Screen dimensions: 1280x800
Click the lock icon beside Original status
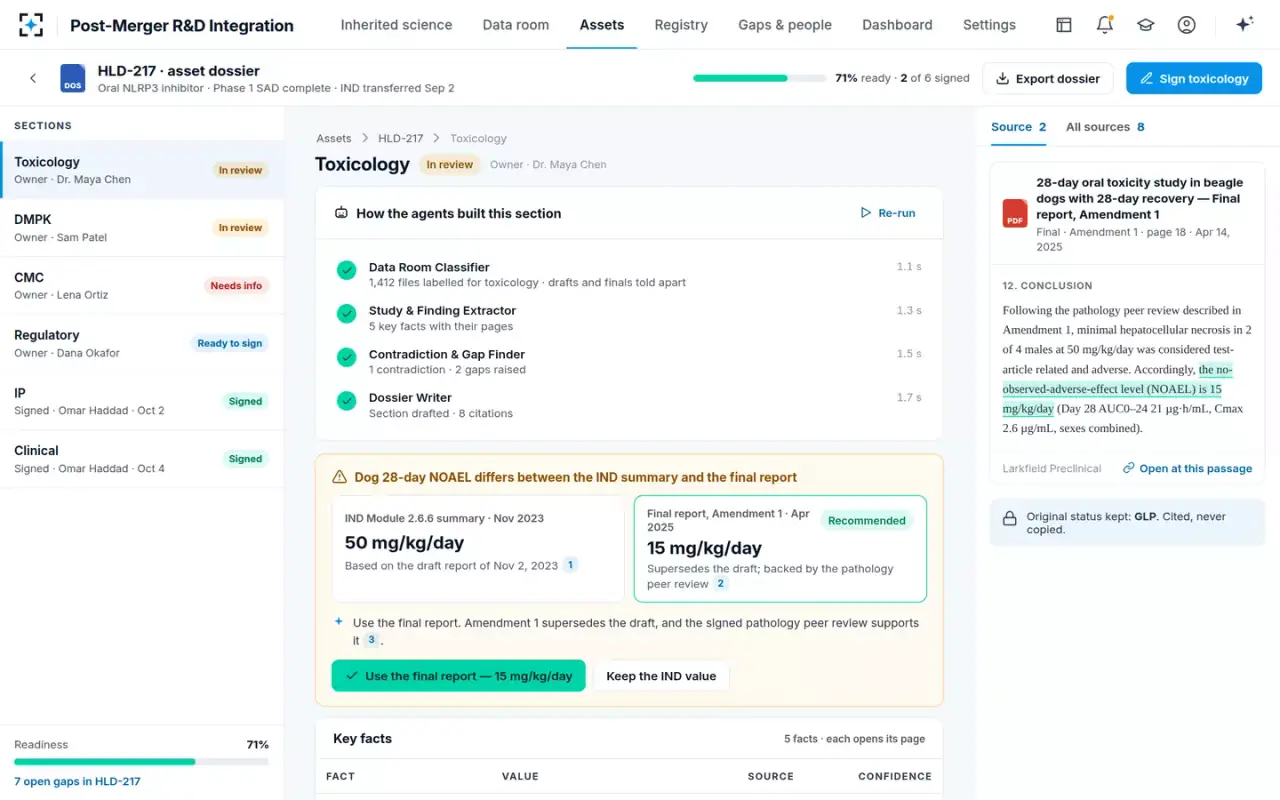(1010, 518)
